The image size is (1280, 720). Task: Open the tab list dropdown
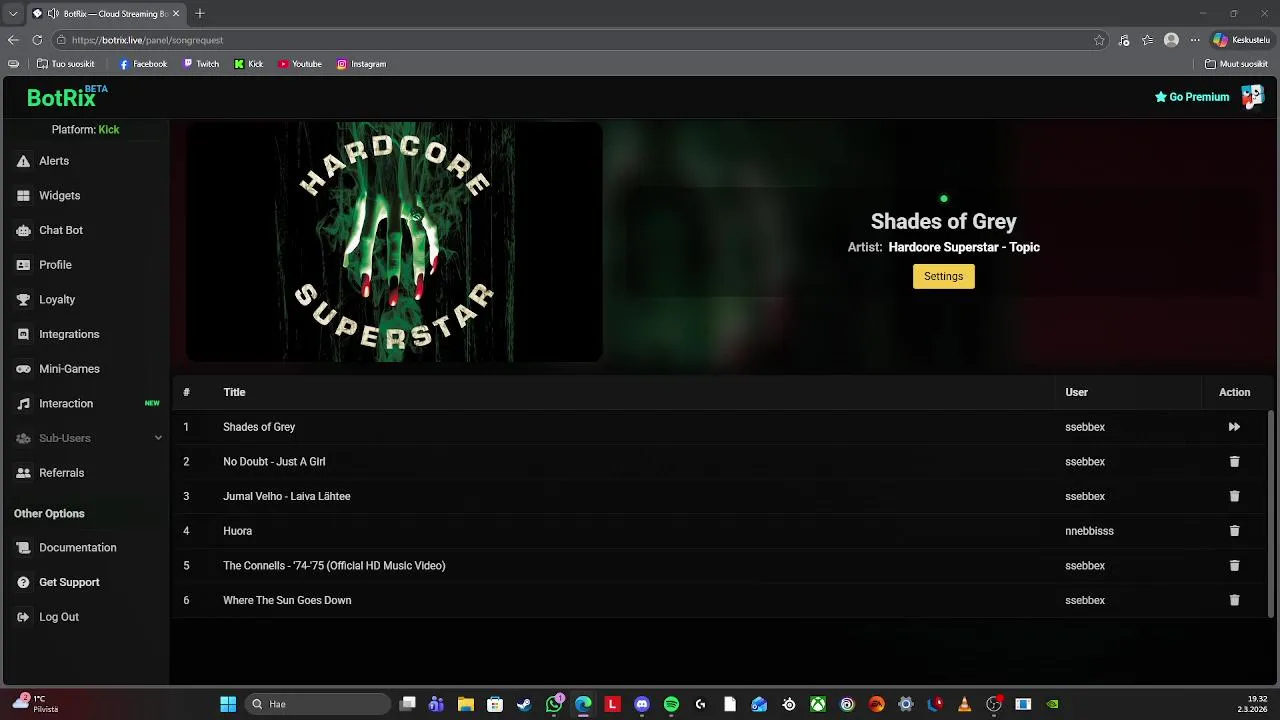click(x=12, y=14)
